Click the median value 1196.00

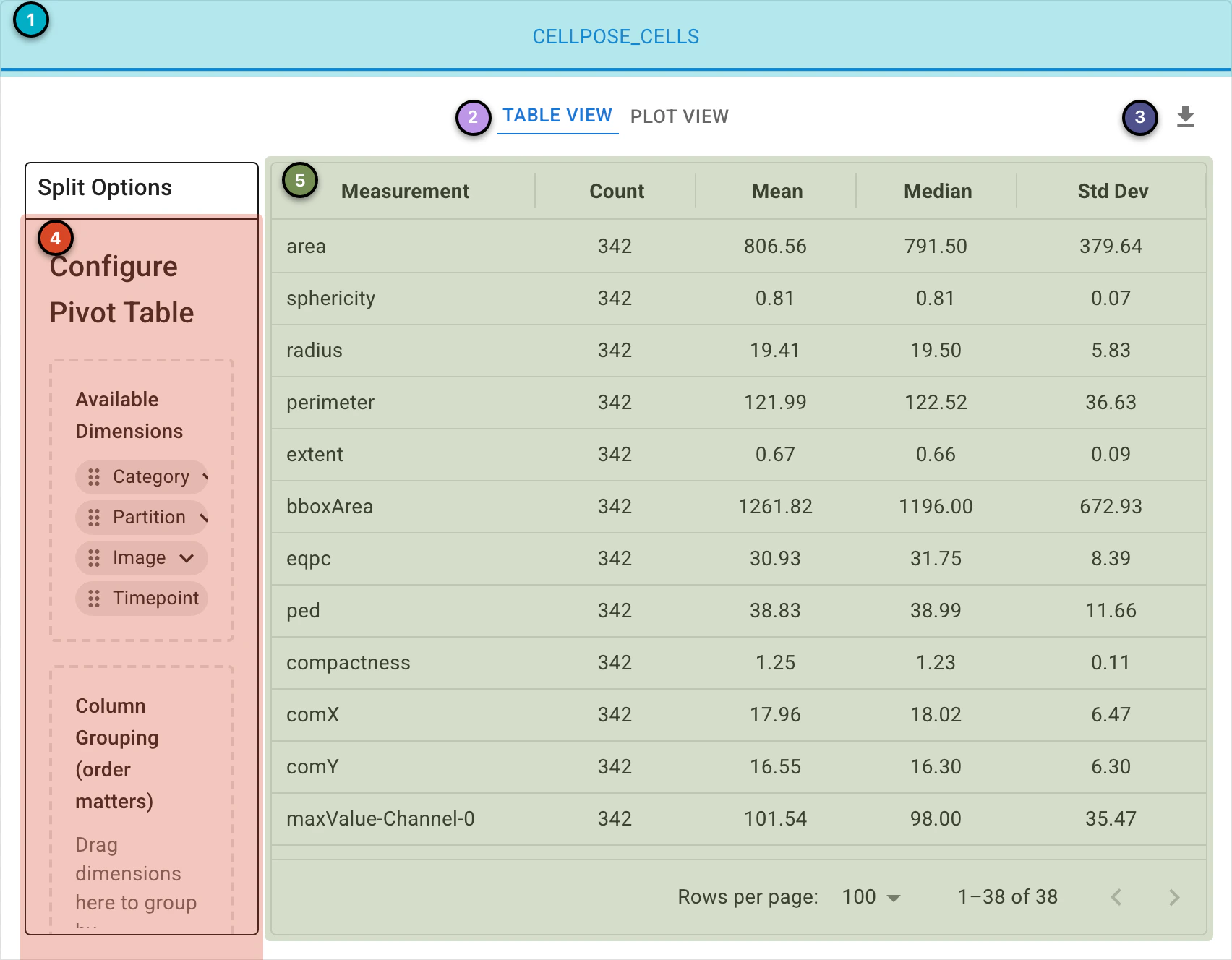pyautogui.click(x=936, y=507)
